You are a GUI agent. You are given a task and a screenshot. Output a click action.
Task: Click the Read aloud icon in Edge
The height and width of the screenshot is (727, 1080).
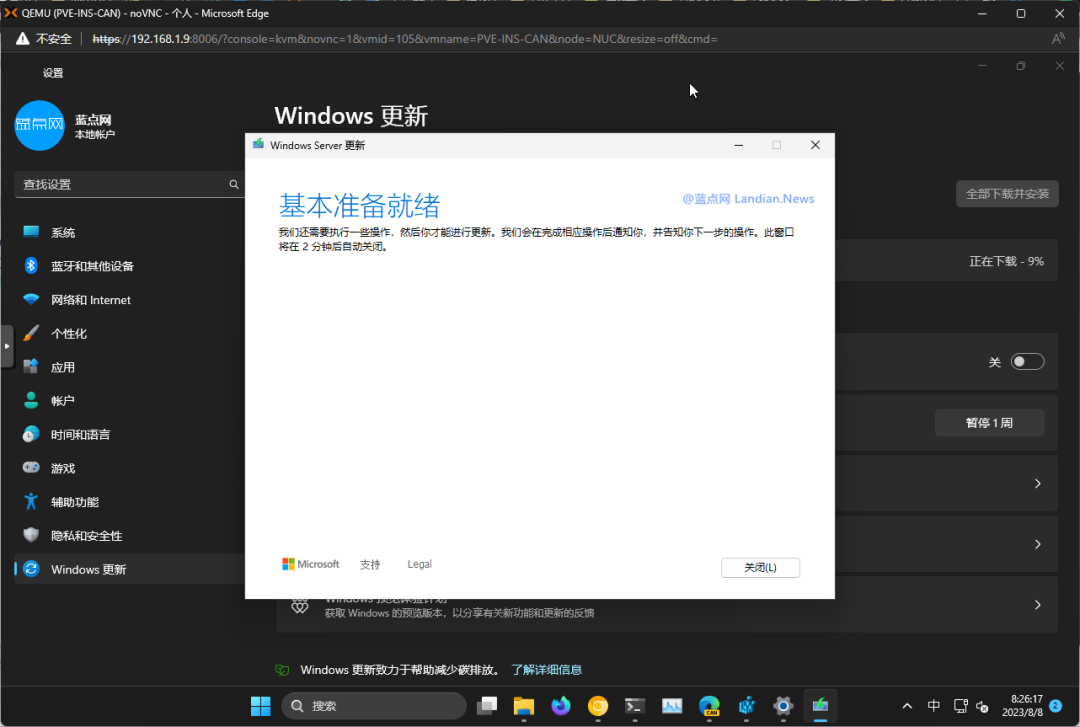click(x=1058, y=39)
